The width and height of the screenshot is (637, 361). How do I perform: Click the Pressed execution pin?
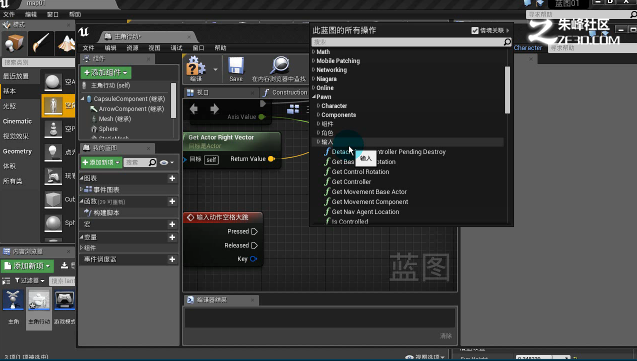pyautogui.click(x=254, y=231)
